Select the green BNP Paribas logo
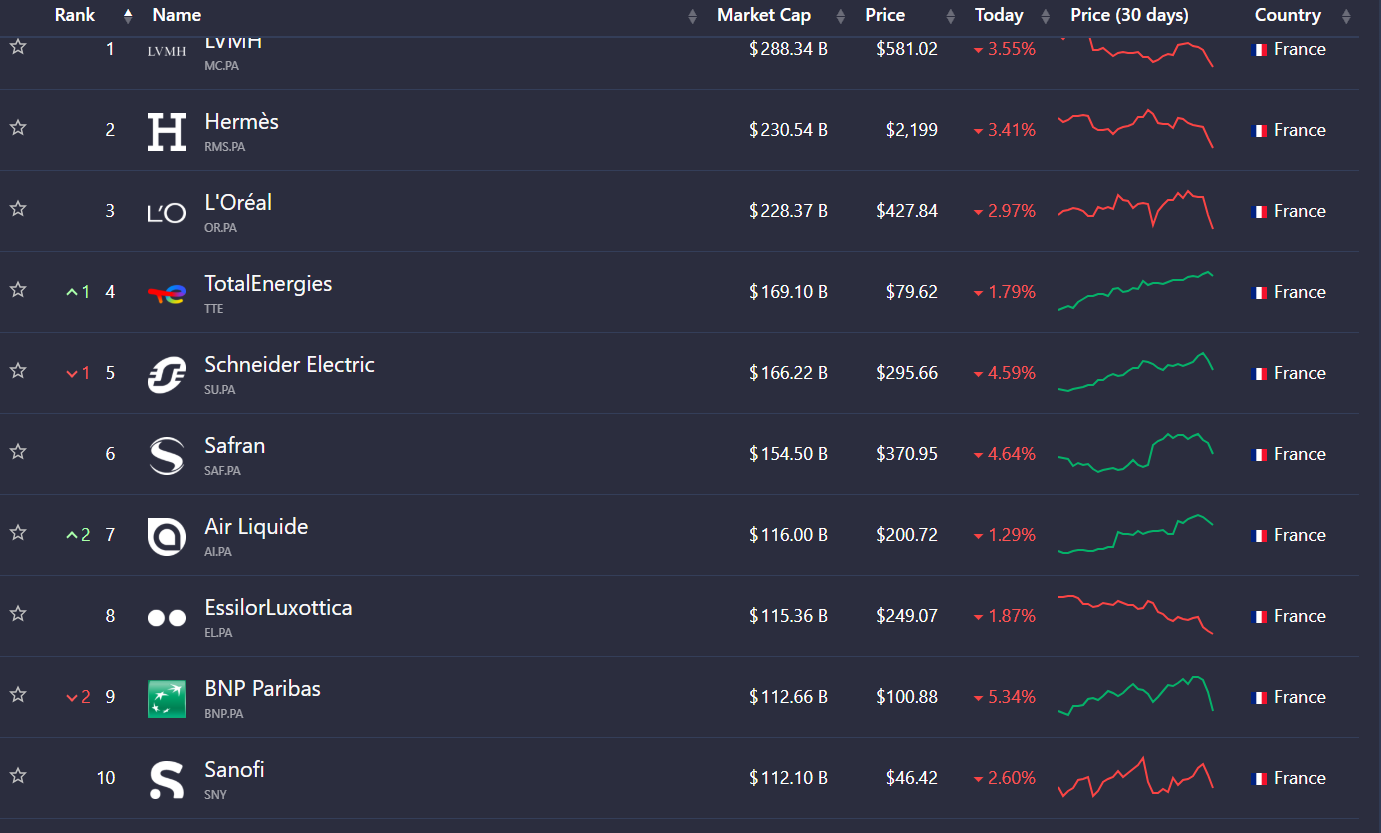Screen dimensions: 1381x833 tap(167, 699)
